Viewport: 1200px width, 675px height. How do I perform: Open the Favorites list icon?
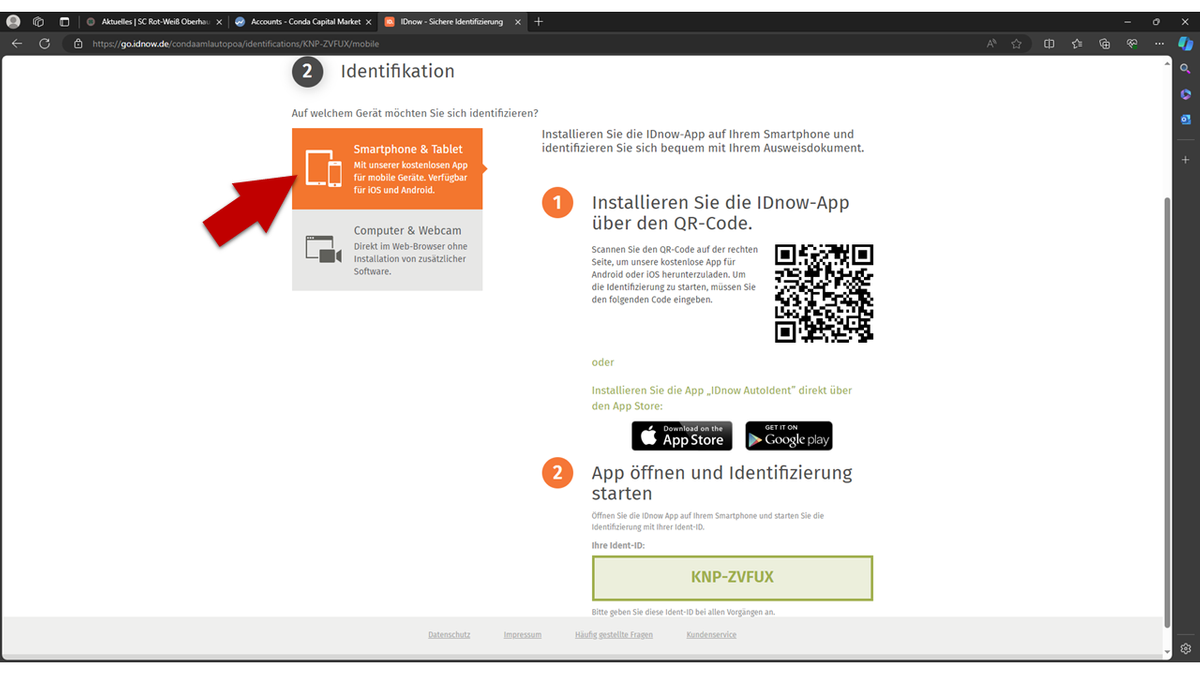(1077, 44)
